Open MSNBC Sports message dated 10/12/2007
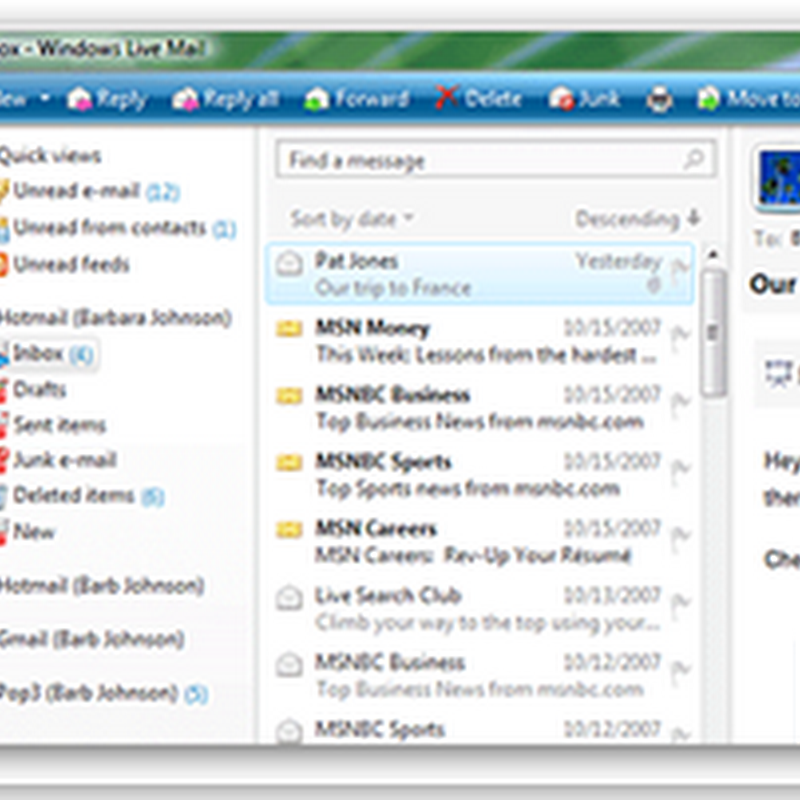 (x=480, y=729)
